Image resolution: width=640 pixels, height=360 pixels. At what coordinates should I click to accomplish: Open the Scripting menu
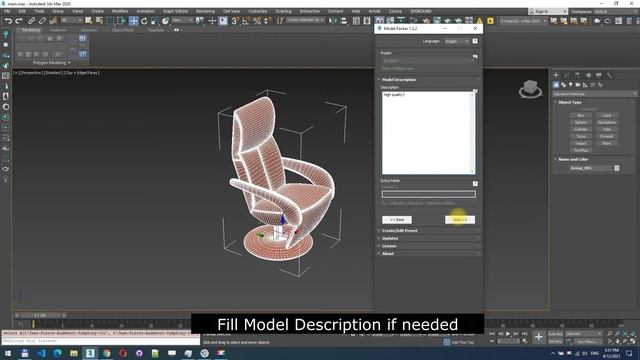pyautogui.click(x=283, y=11)
